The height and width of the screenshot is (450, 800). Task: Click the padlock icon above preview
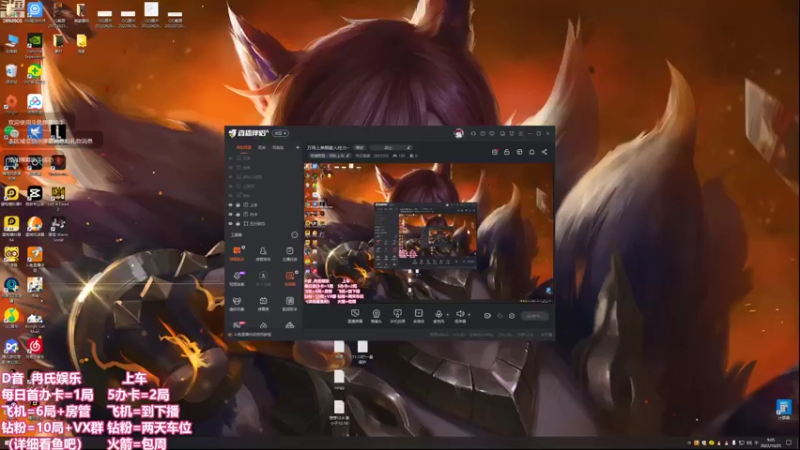click(x=507, y=152)
